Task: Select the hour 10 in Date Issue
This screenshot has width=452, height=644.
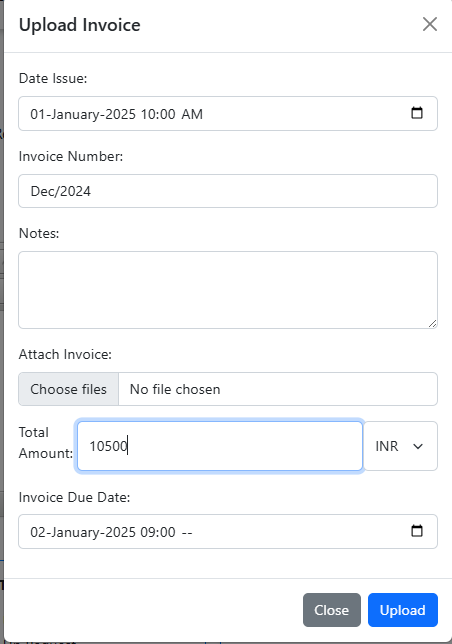Action: tap(148, 114)
